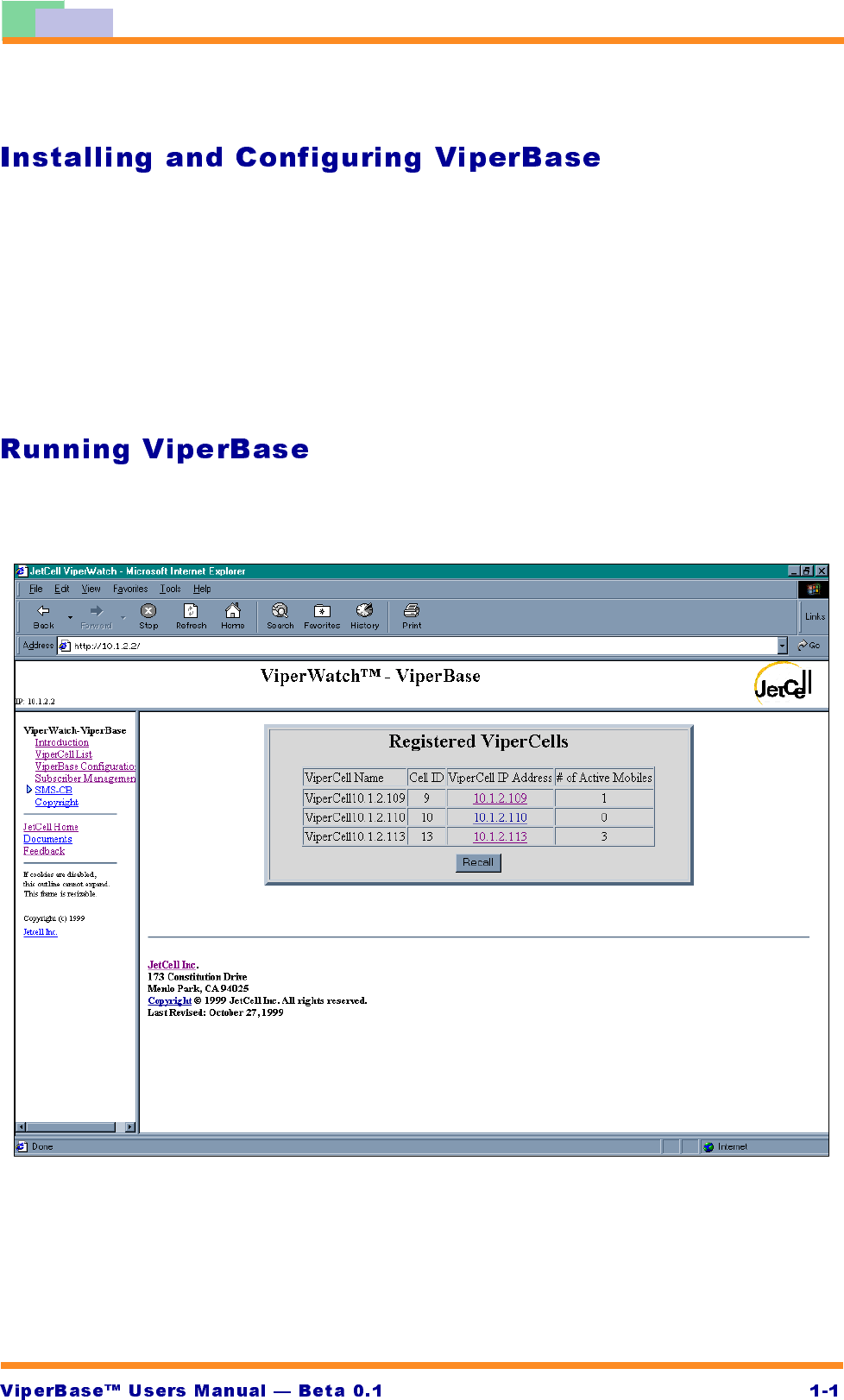Viewport: 844px width, 1400px height.
Task: Open the JetCell Home link
Action: click(50, 827)
